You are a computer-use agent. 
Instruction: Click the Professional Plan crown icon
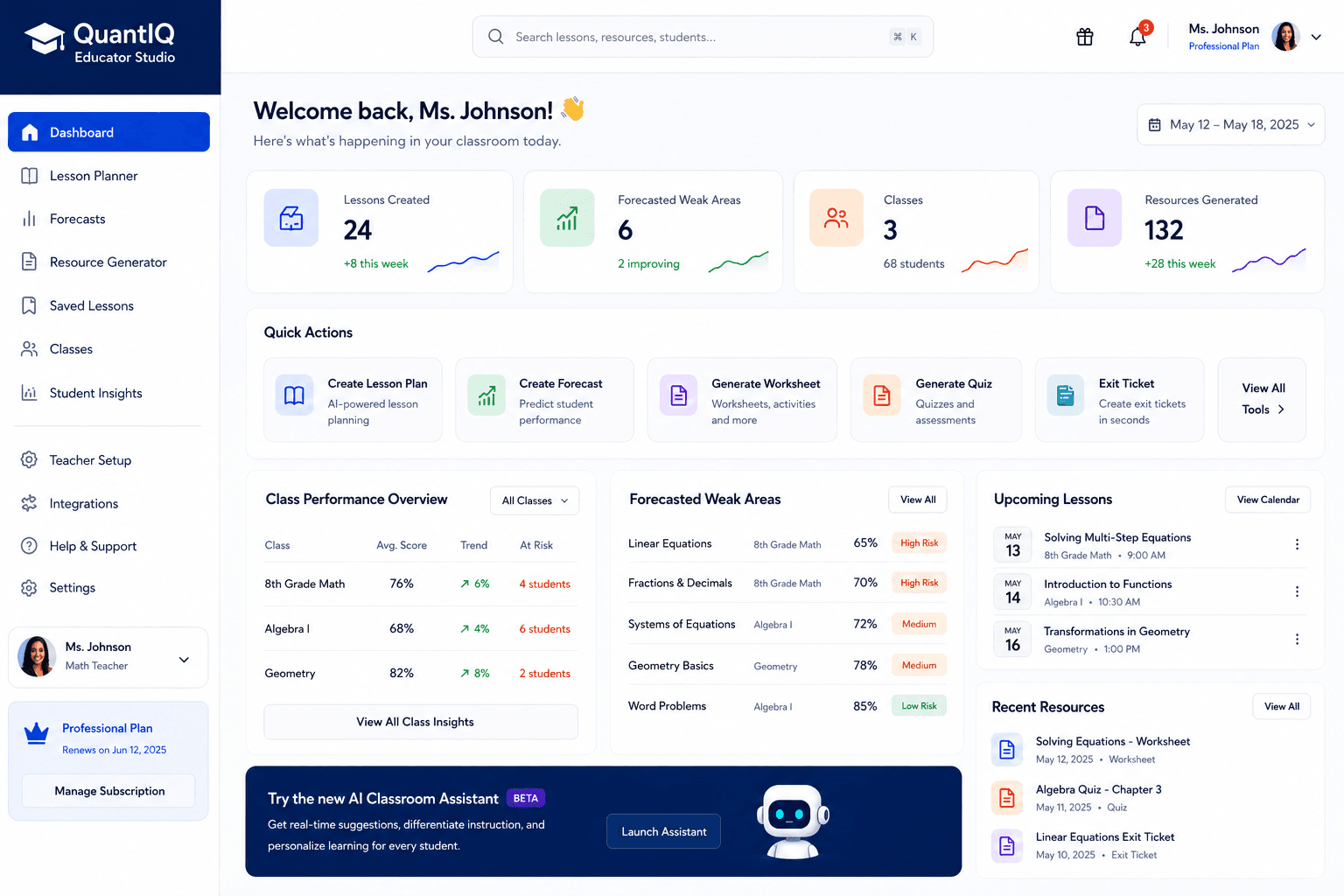point(37,733)
